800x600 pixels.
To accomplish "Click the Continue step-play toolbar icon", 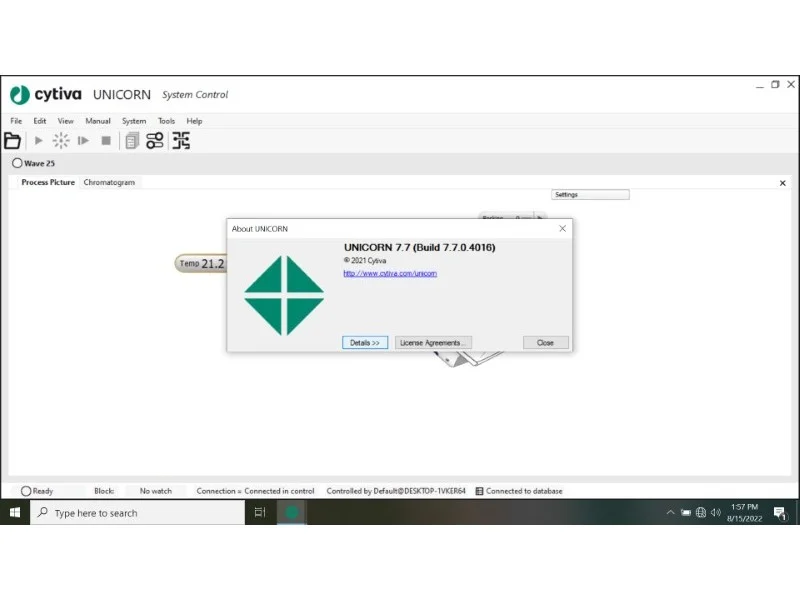I will click(83, 140).
